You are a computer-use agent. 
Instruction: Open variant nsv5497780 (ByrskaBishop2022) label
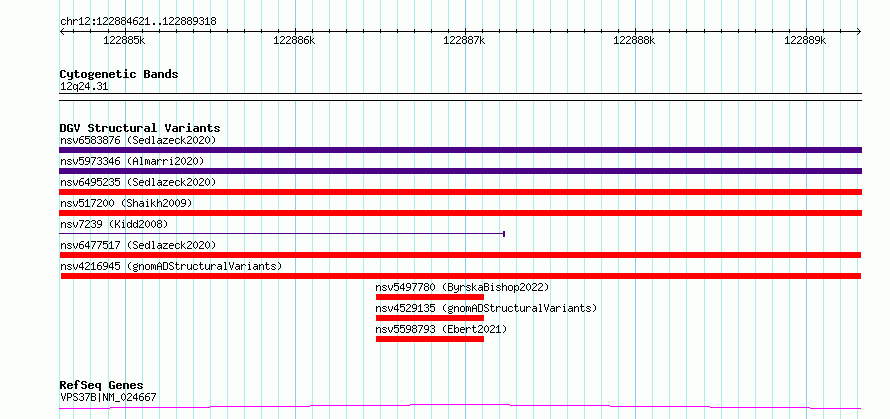[x=462, y=287]
